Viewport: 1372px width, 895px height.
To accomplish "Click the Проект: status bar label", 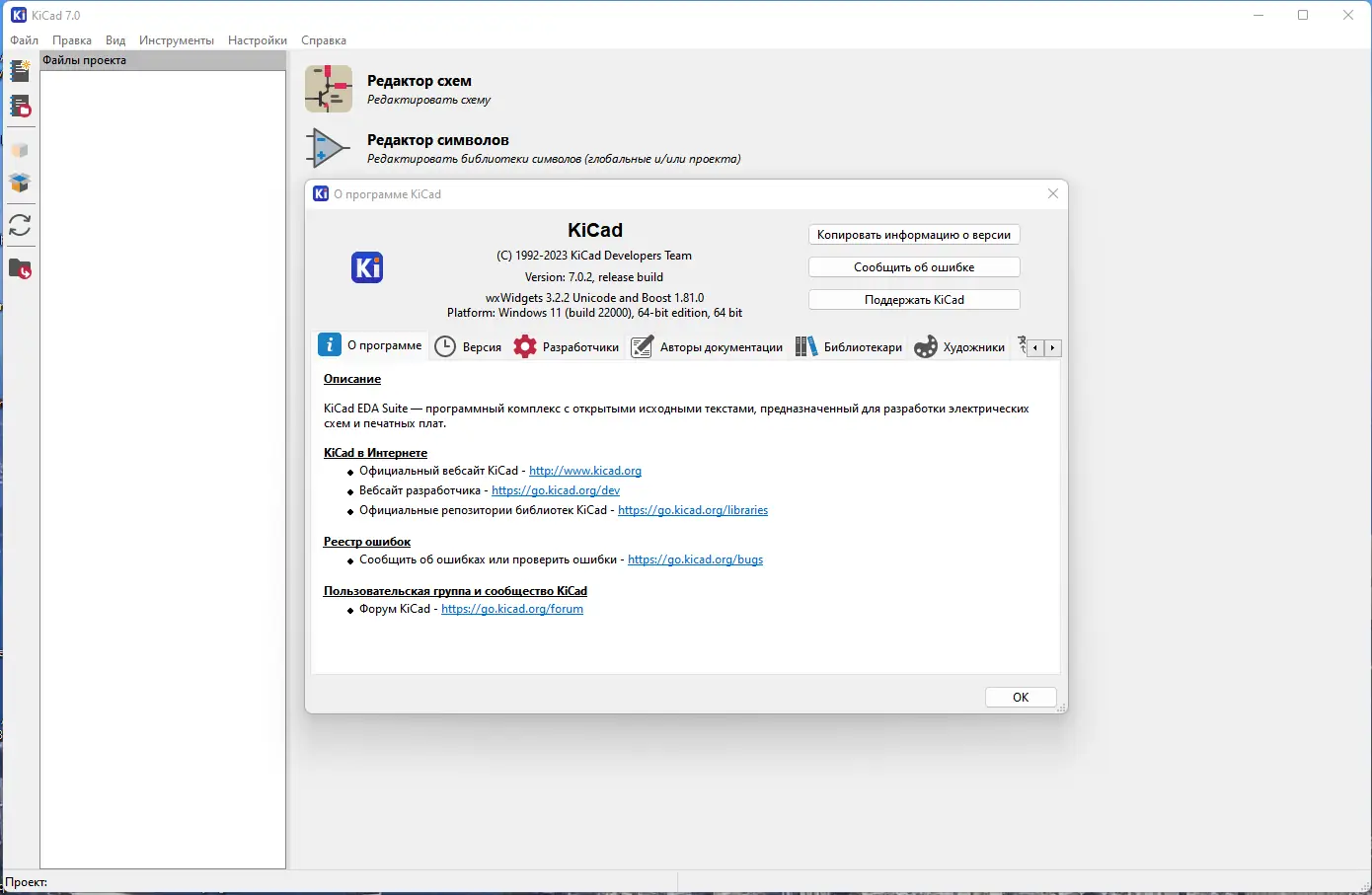I will click(27, 882).
